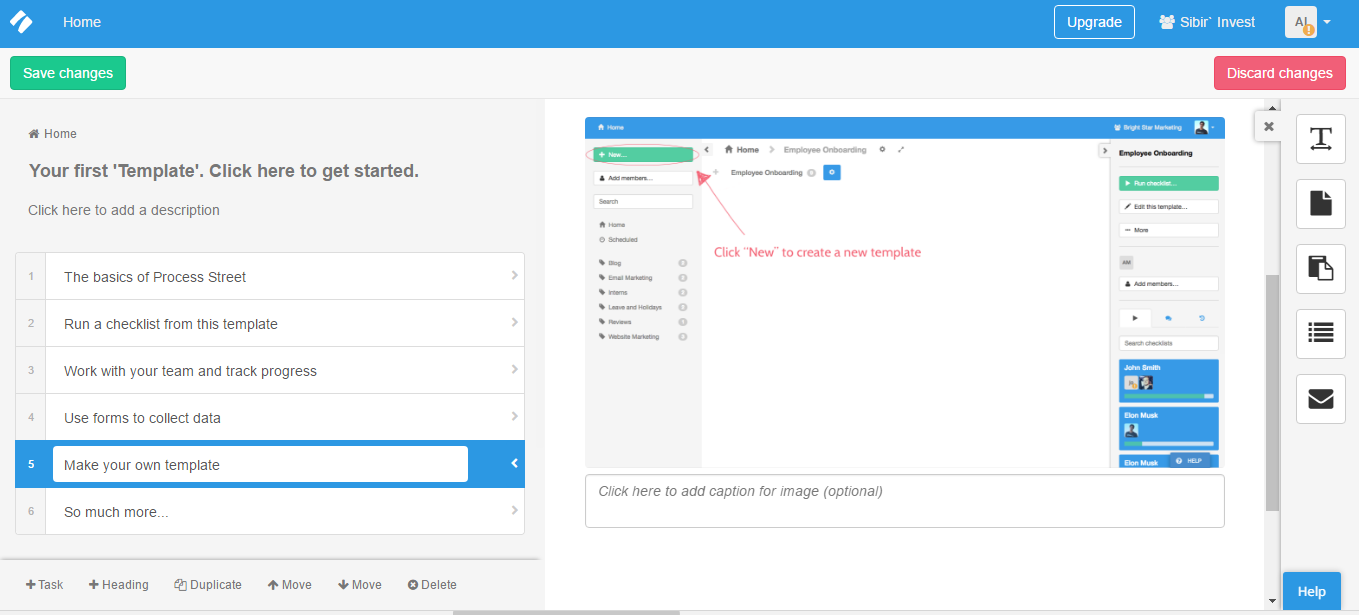Open the Process Street logo home icon
This screenshot has width=1359, height=615.
(21, 22)
